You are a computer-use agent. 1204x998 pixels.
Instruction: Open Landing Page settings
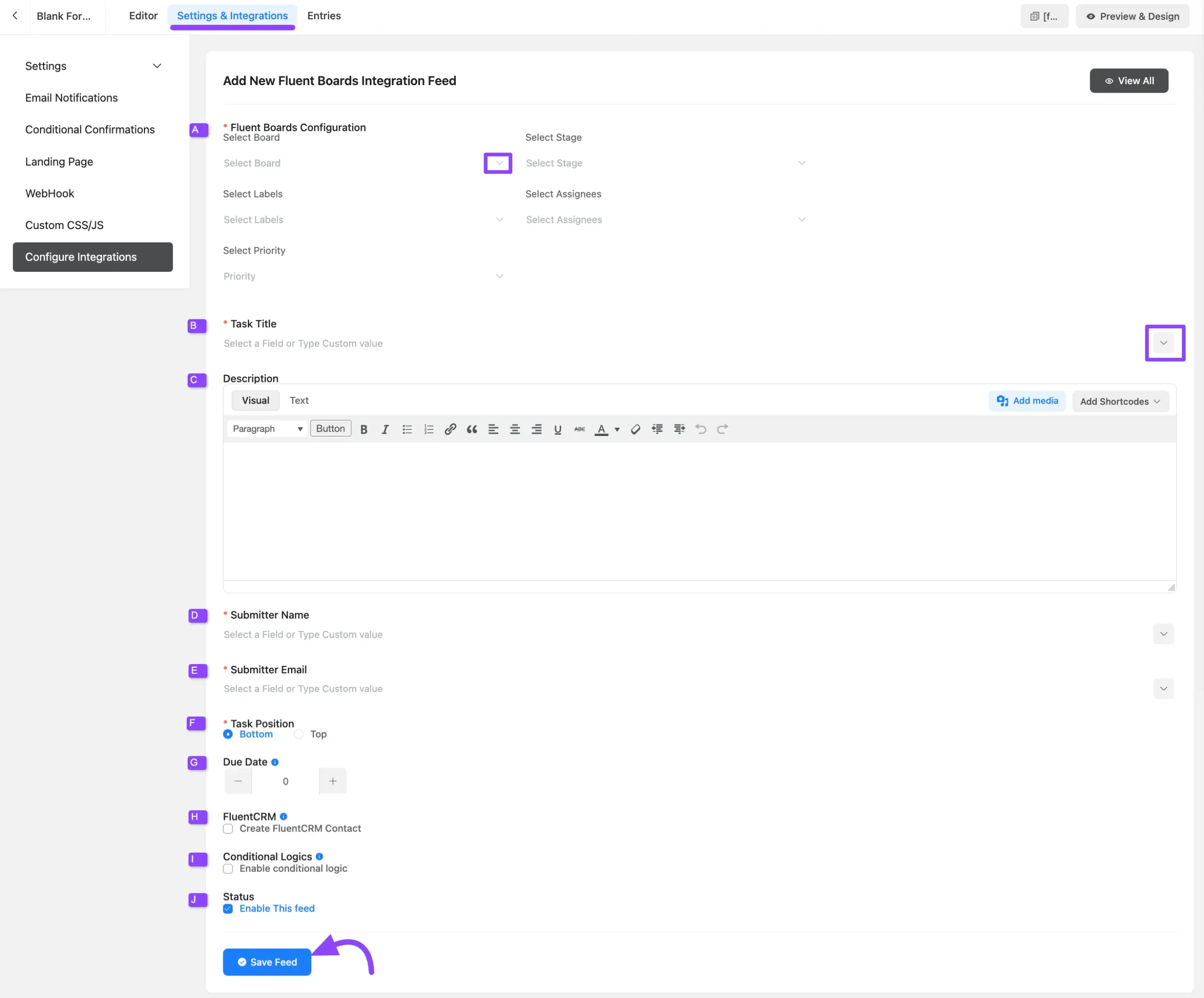(58, 162)
